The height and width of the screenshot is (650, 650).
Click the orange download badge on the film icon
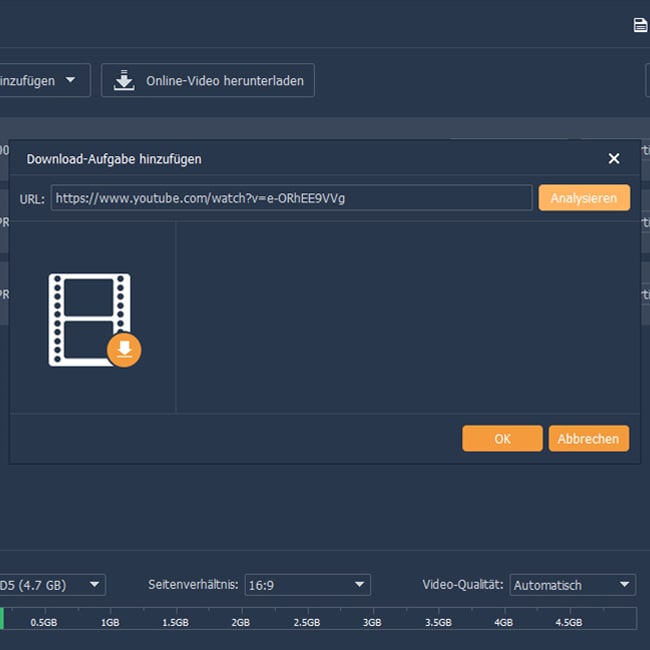124,349
